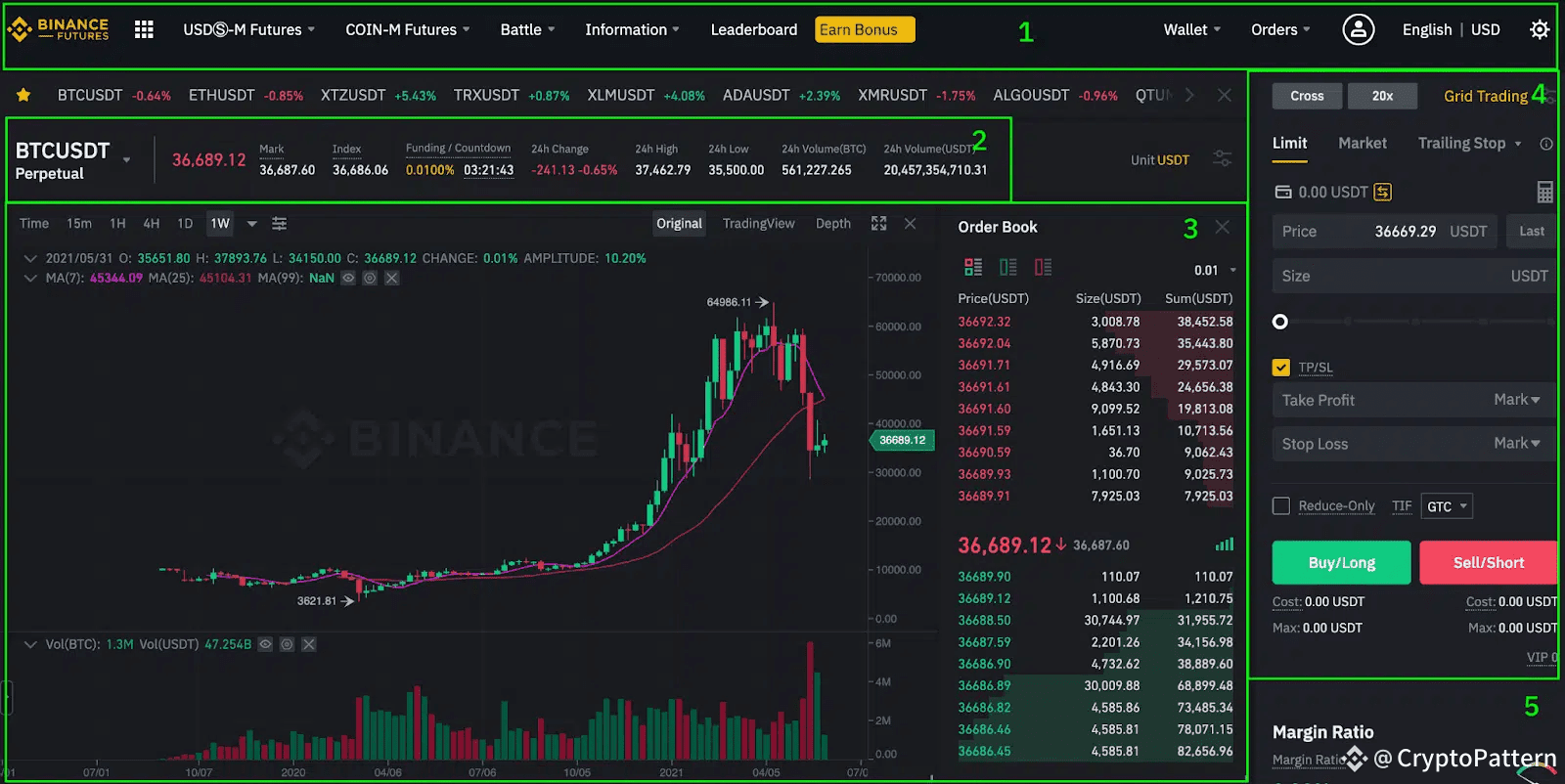Switch chart to TradingView mode
Image resolution: width=1565 pixels, height=784 pixels.
pos(758,224)
